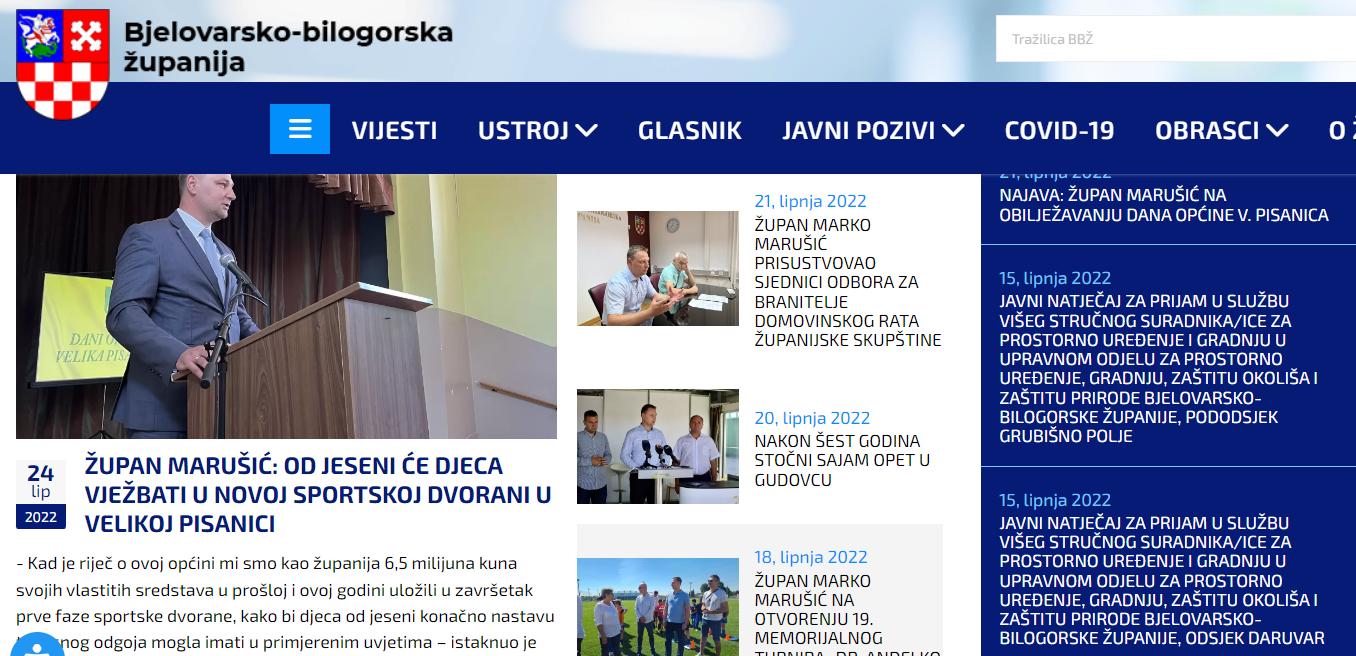
Task: Open headline about novoj sportskoj dvorani
Action: click(318, 494)
